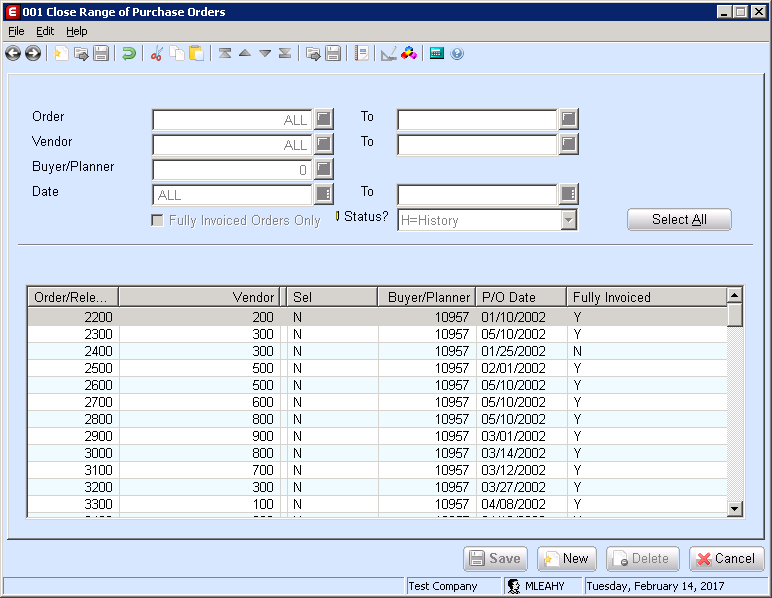Click the New button
The image size is (772, 598).
coord(567,559)
